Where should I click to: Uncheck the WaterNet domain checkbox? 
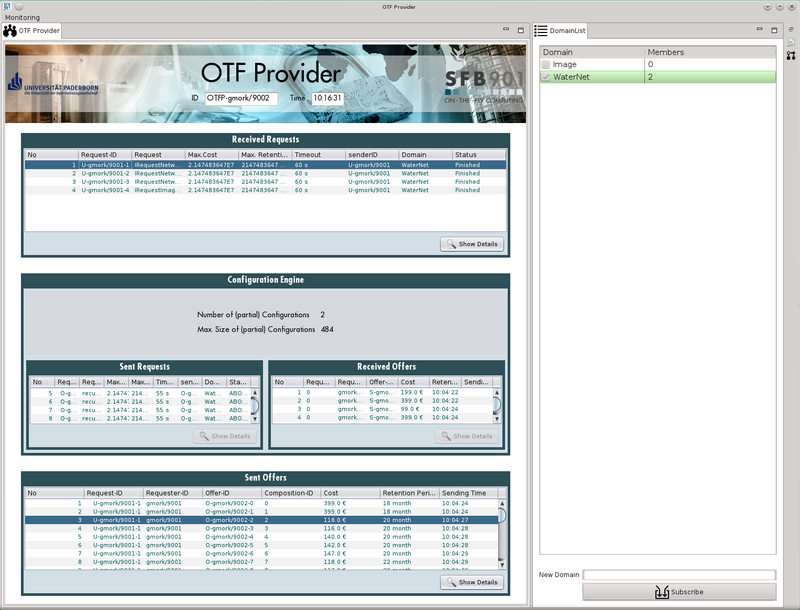pos(546,77)
